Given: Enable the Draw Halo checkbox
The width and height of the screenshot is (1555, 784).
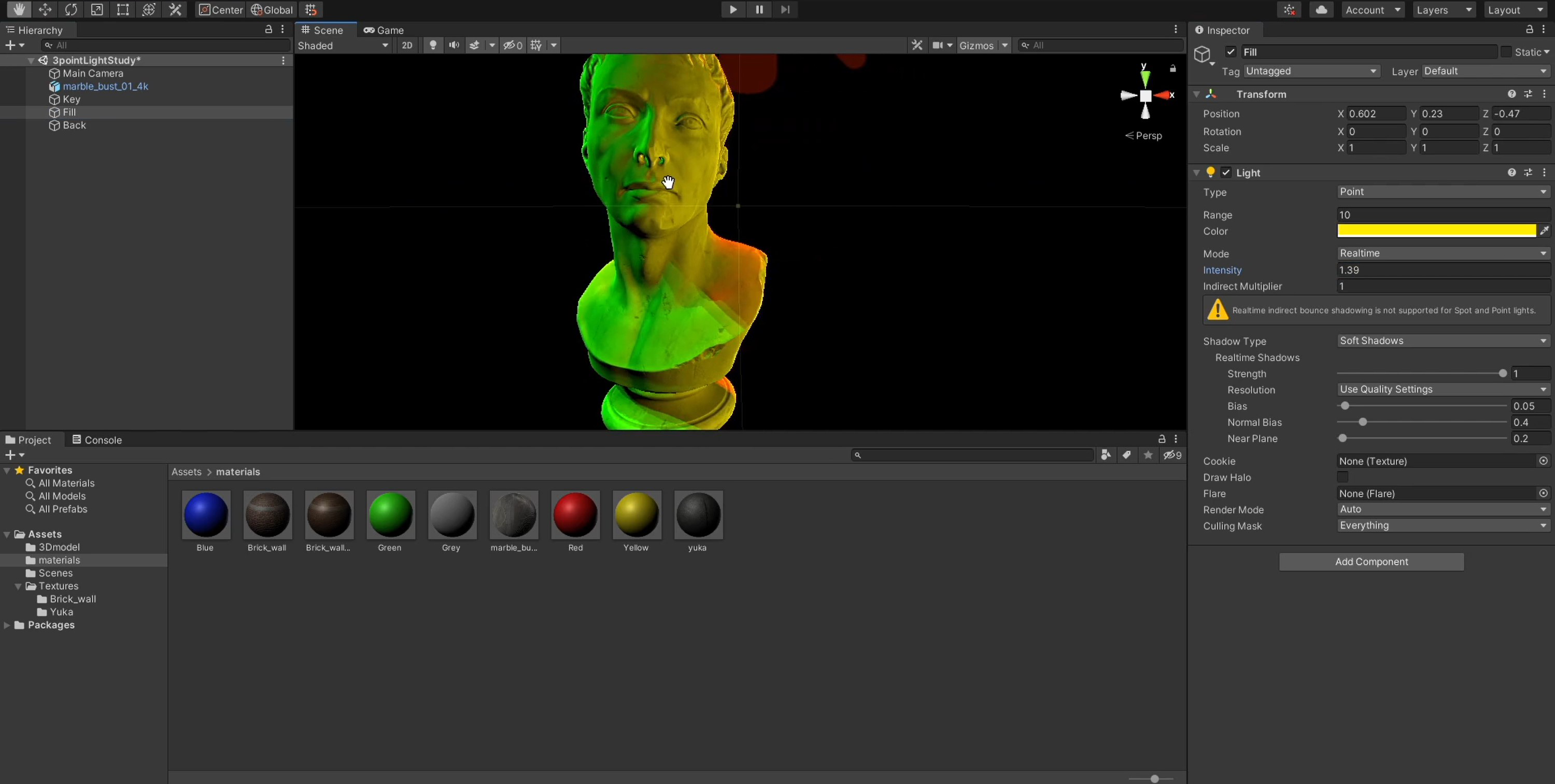Looking at the screenshot, I should point(1342,477).
